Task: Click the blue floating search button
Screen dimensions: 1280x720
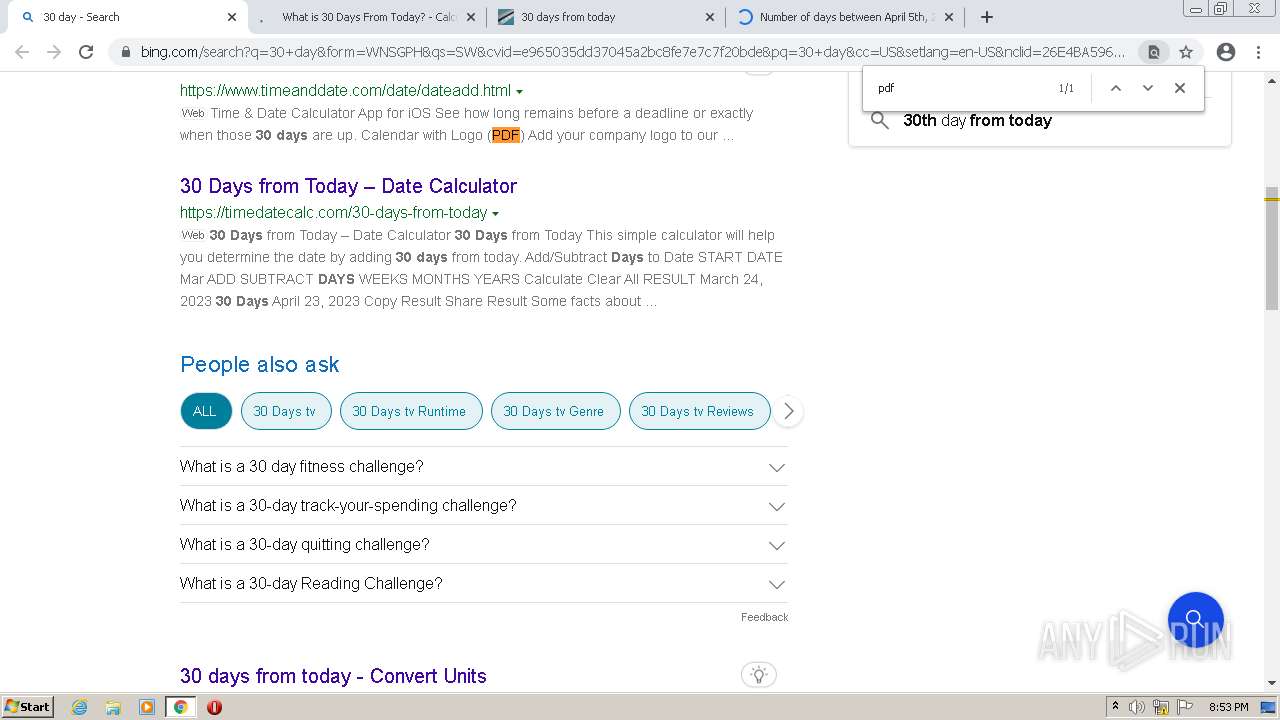Action: (x=1196, y=620)
